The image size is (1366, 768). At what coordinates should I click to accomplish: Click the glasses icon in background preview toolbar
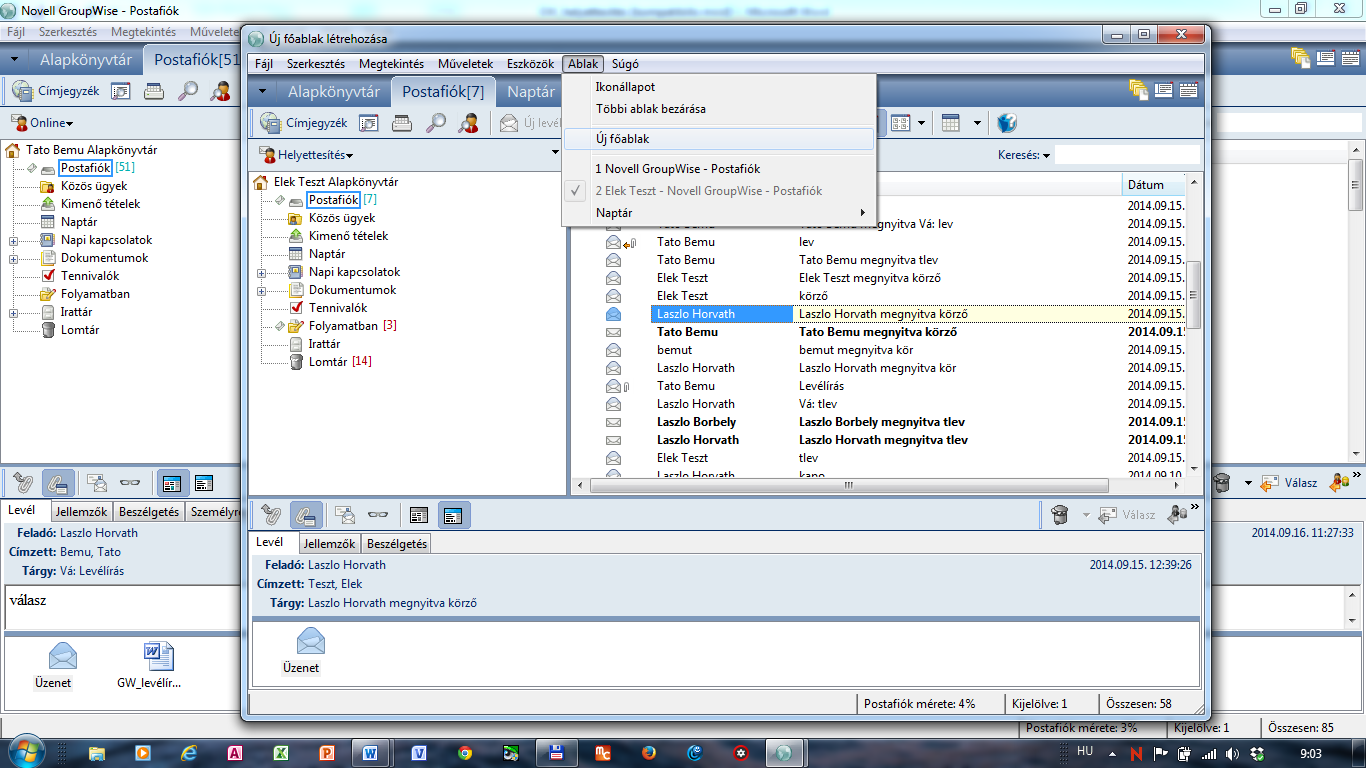pyautogui.click(x=130, y=483)
